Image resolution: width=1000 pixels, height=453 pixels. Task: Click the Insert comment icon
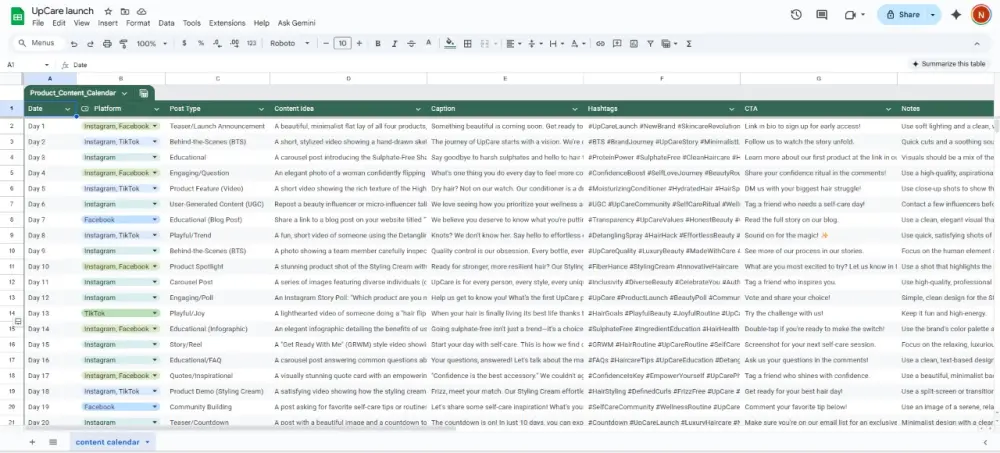pyautogui.click(x=617, y=43)
